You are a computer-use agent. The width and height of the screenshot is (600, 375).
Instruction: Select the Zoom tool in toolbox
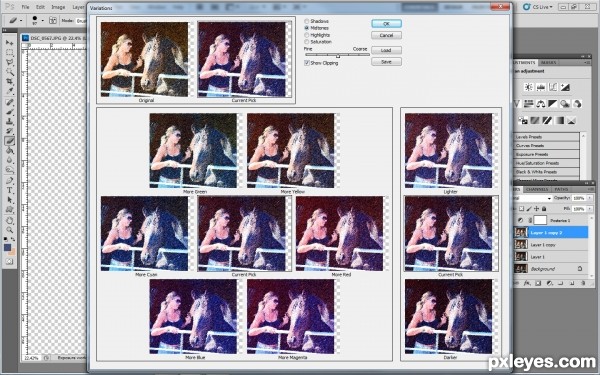[10, 230]
